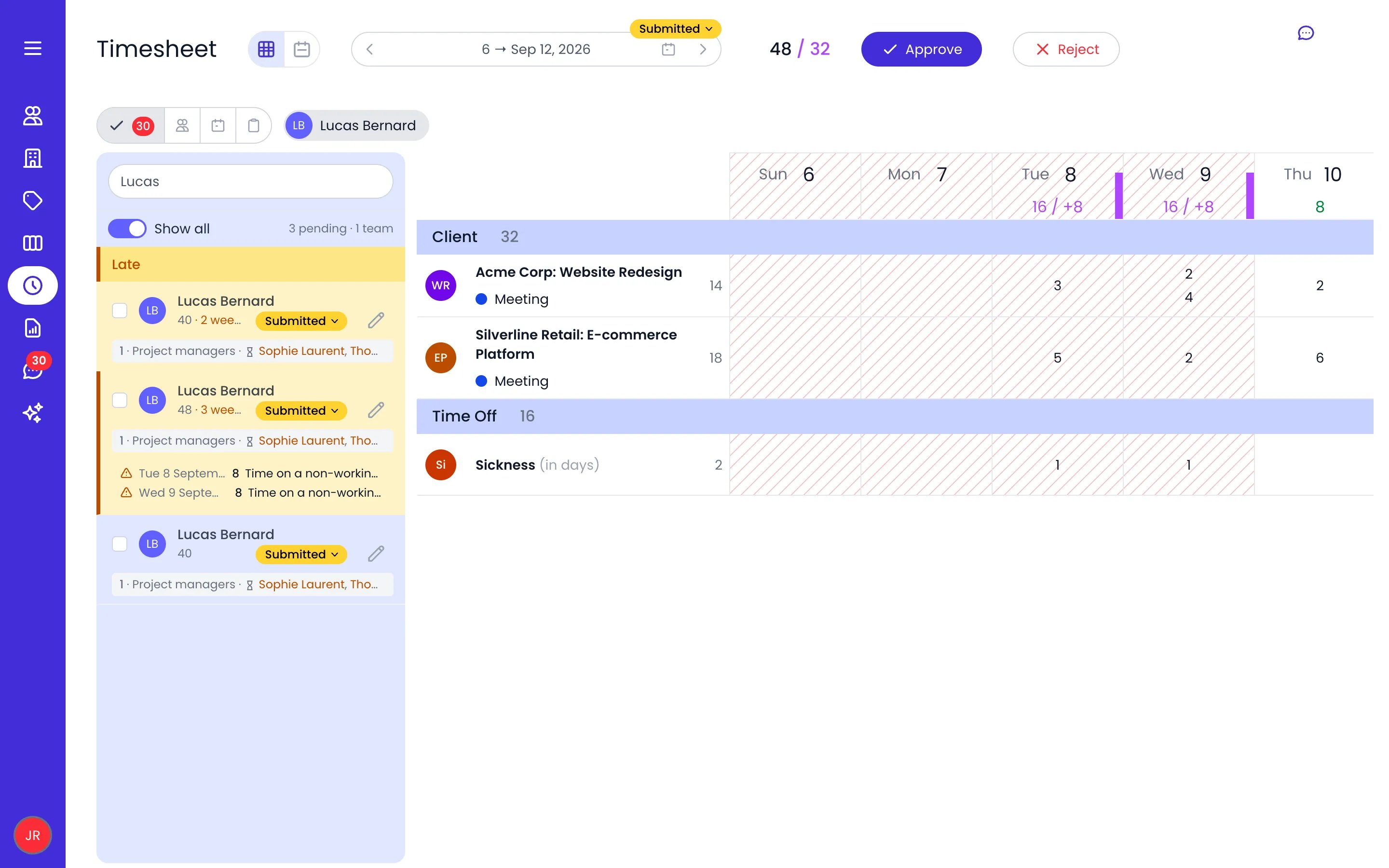Approve the timesheet

[x=921, y=49]
